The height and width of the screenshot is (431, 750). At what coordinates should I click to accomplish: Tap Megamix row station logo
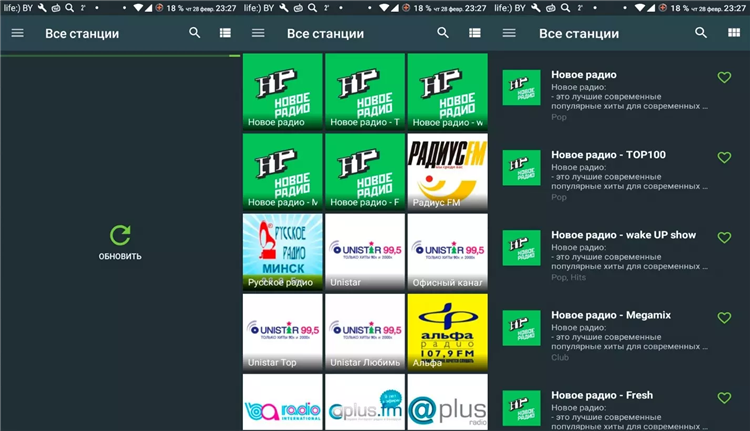click(x=521, y=328)
